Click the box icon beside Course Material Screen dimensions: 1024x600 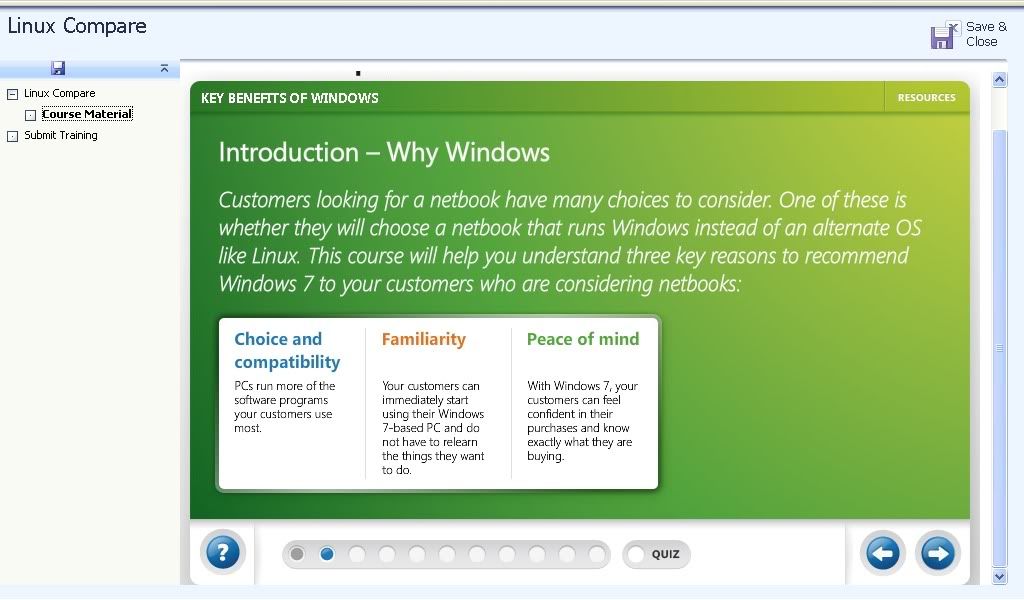(30, 115)
